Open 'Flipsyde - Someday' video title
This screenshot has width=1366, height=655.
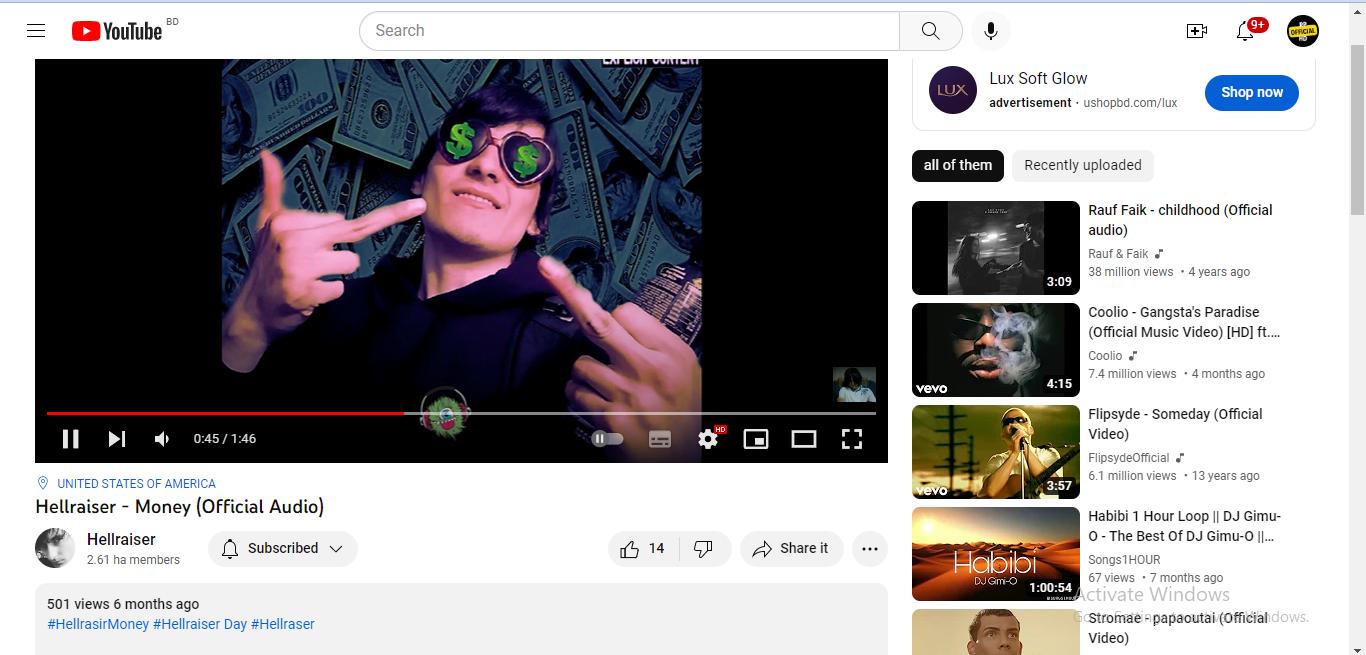coord(1175,424)
